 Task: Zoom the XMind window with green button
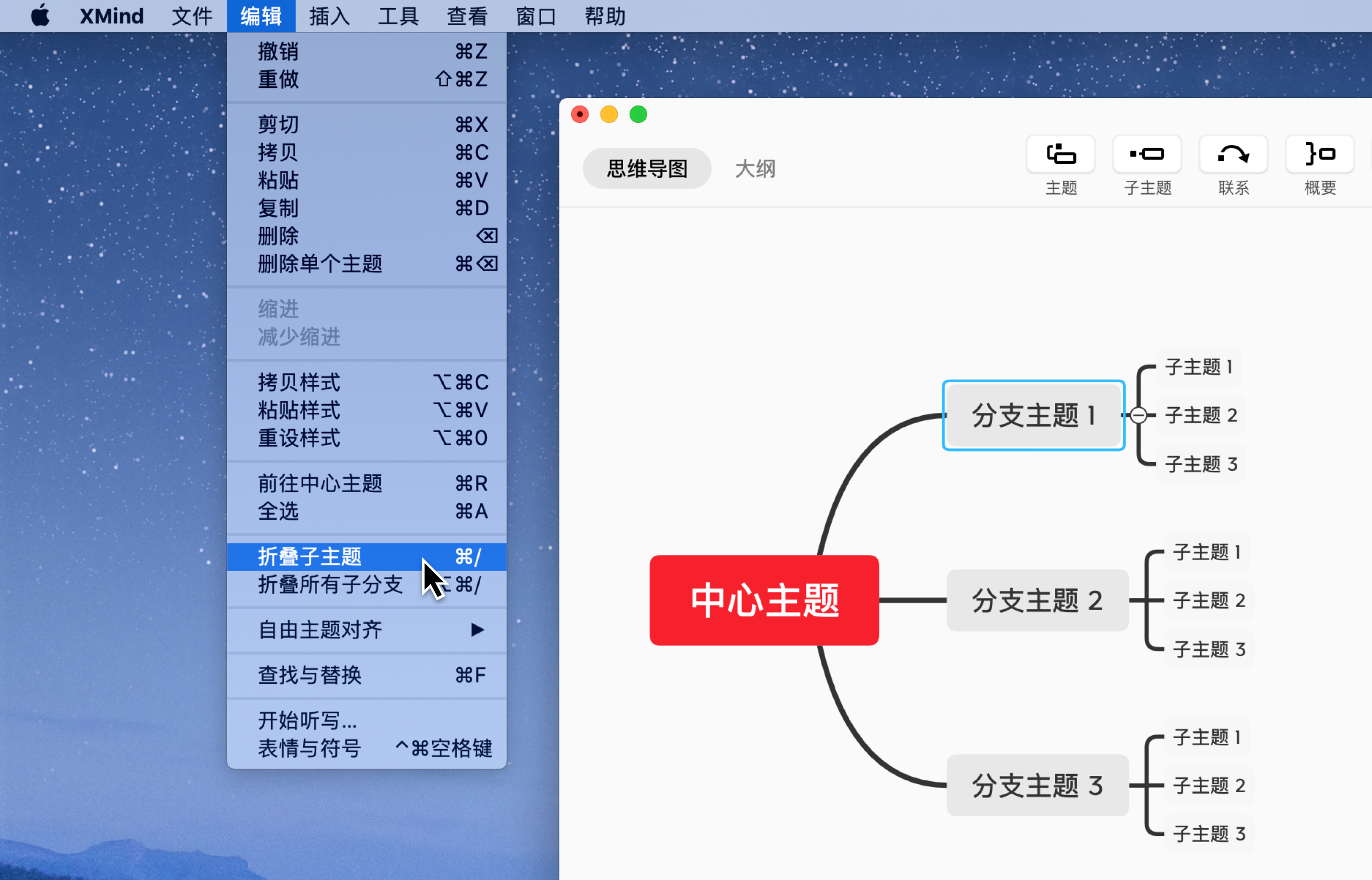pos(638,114)
